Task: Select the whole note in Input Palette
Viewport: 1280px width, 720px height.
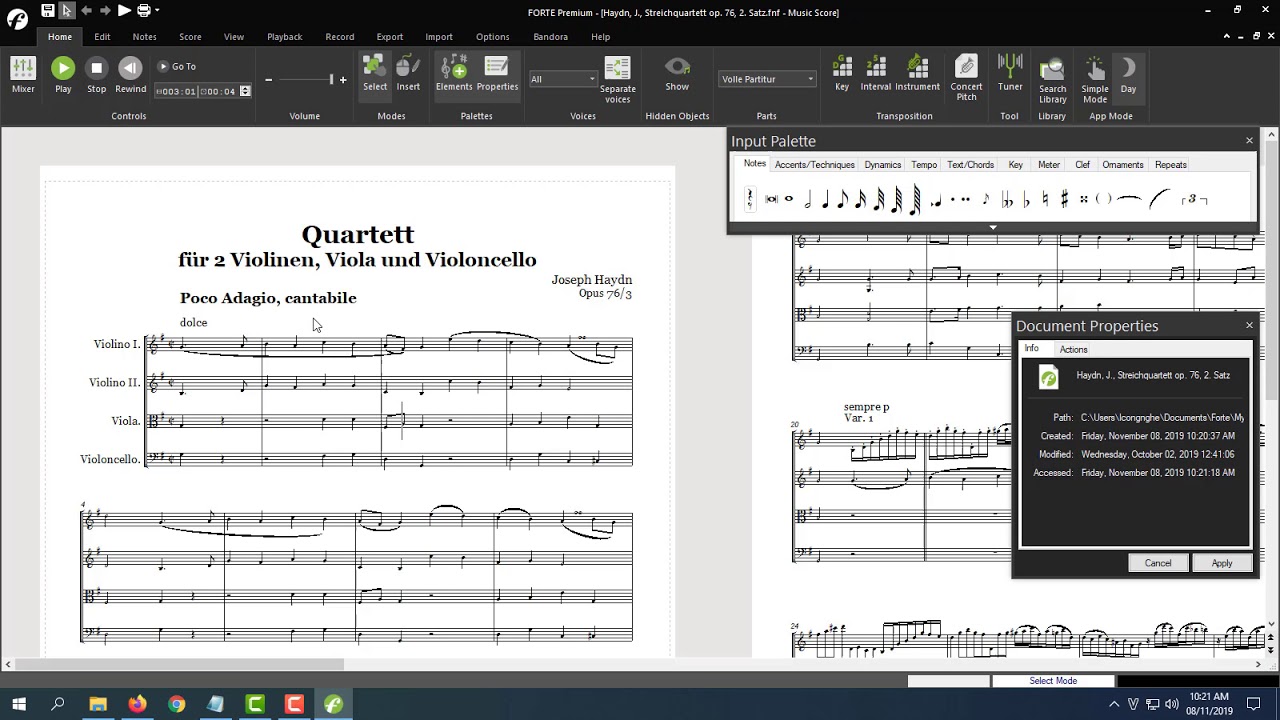Action: tap(789, 199)
